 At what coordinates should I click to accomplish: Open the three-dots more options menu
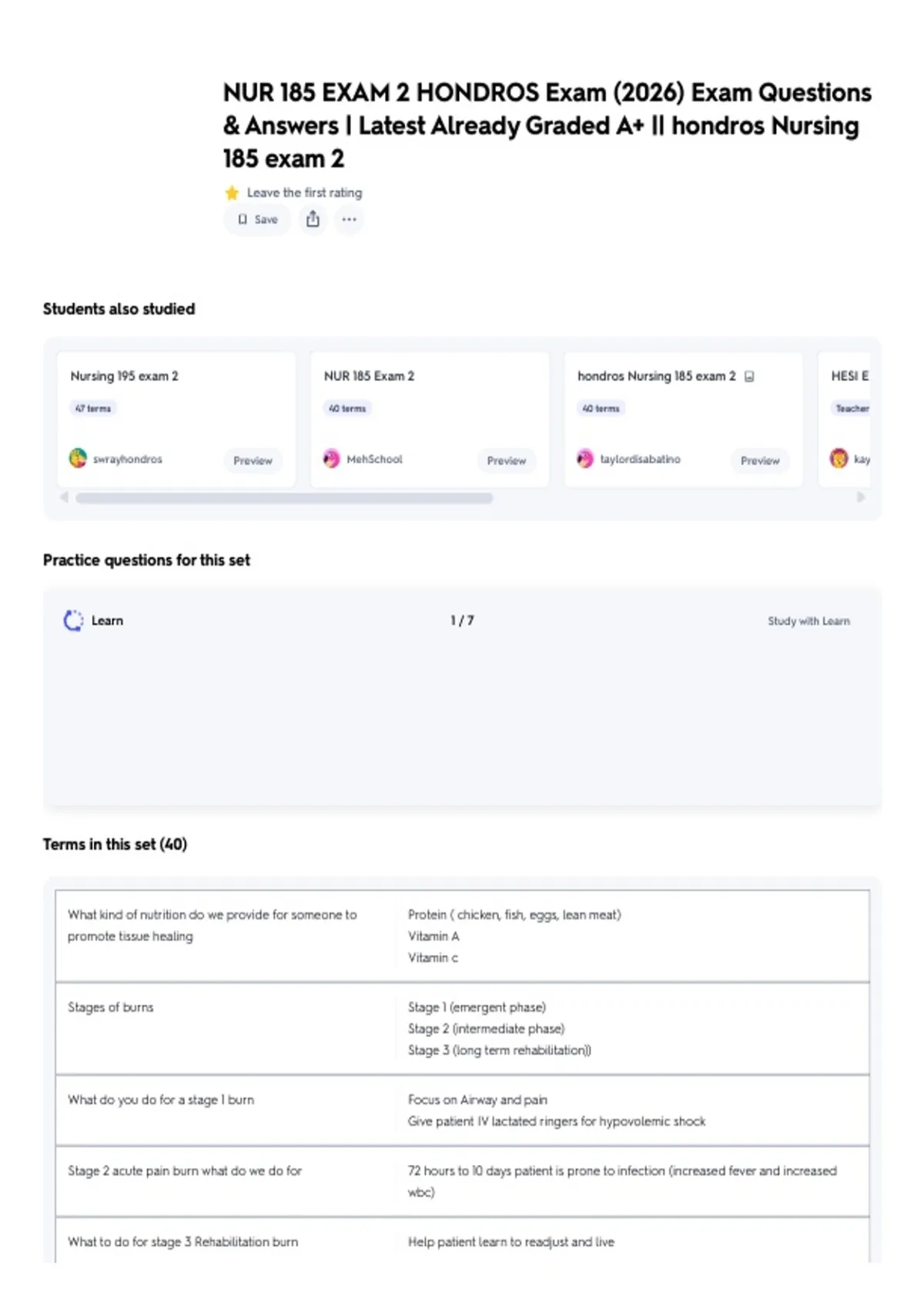click(x=349, y=219)
